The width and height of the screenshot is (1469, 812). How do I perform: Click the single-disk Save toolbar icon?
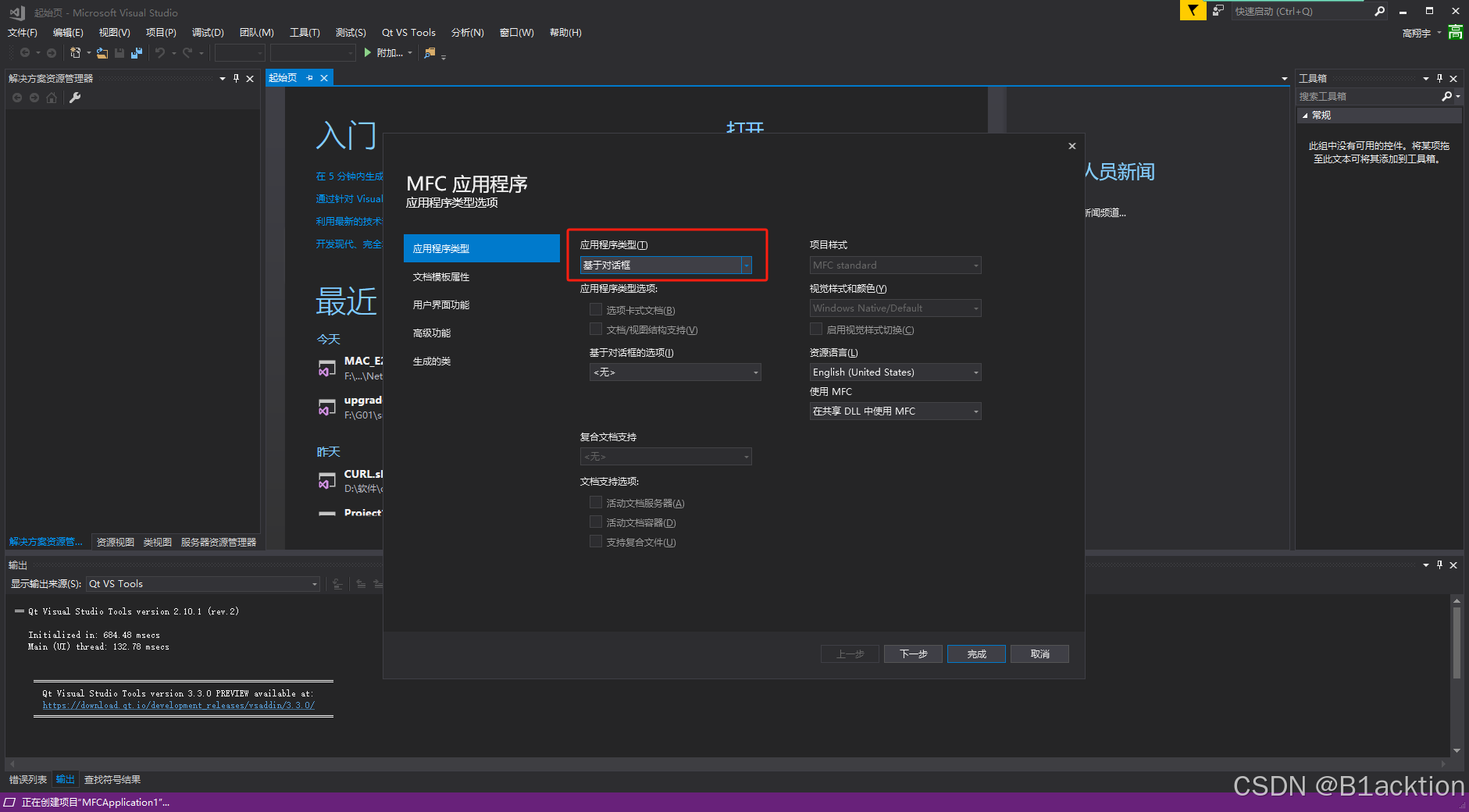(119, 53)
